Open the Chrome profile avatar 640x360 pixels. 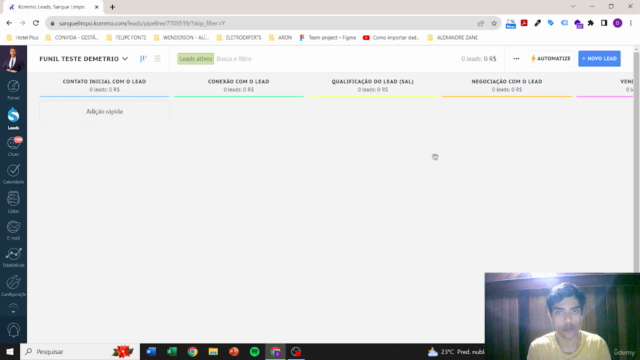pyautogui.click(x=618, y=23)
